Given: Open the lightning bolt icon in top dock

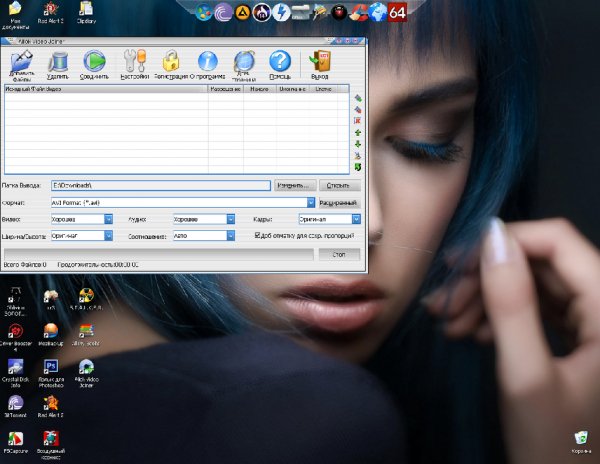Looking at the screenshot, I should 281,13.
